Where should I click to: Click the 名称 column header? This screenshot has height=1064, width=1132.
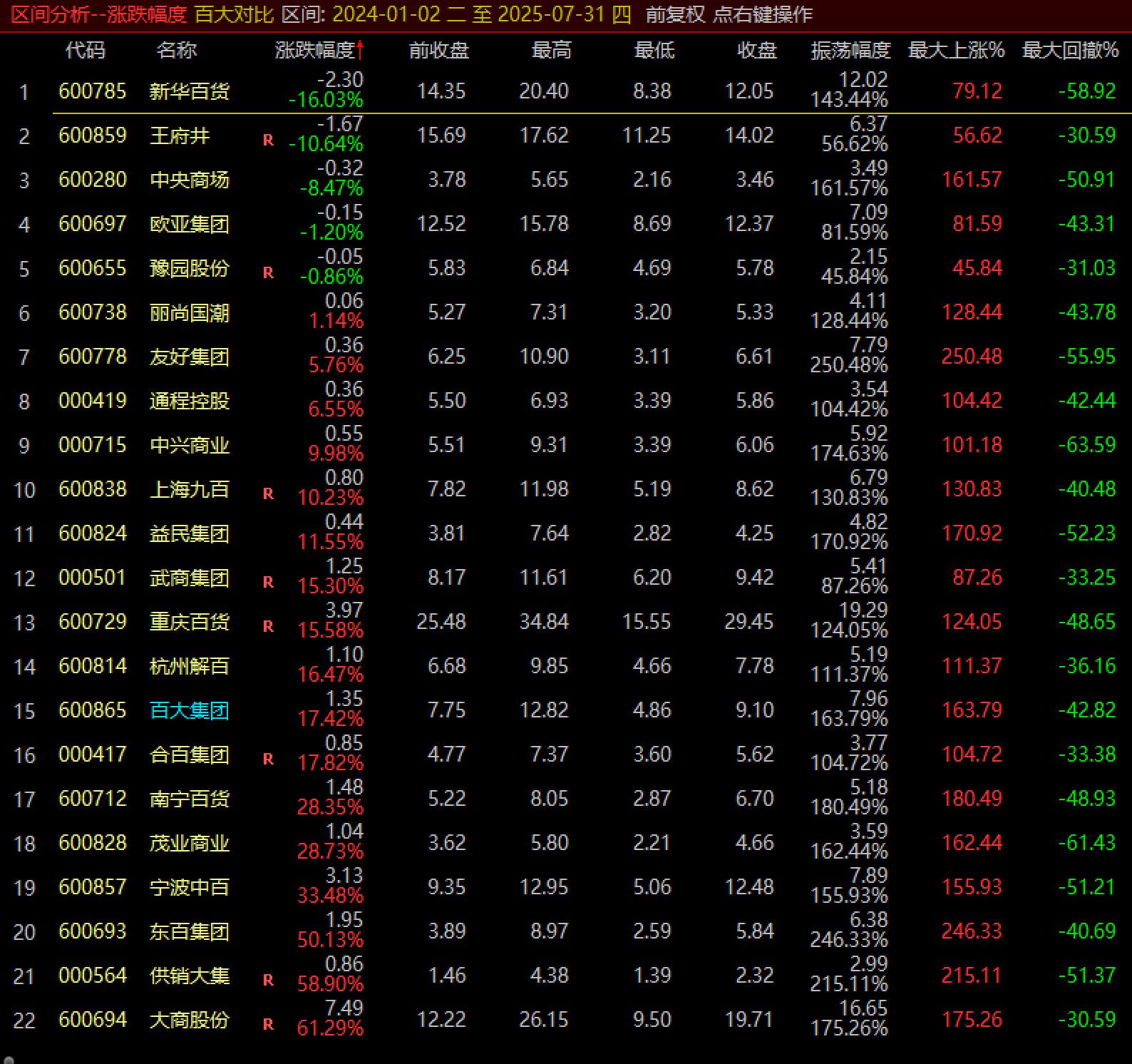pyautogui.click(x=176, y=50)
